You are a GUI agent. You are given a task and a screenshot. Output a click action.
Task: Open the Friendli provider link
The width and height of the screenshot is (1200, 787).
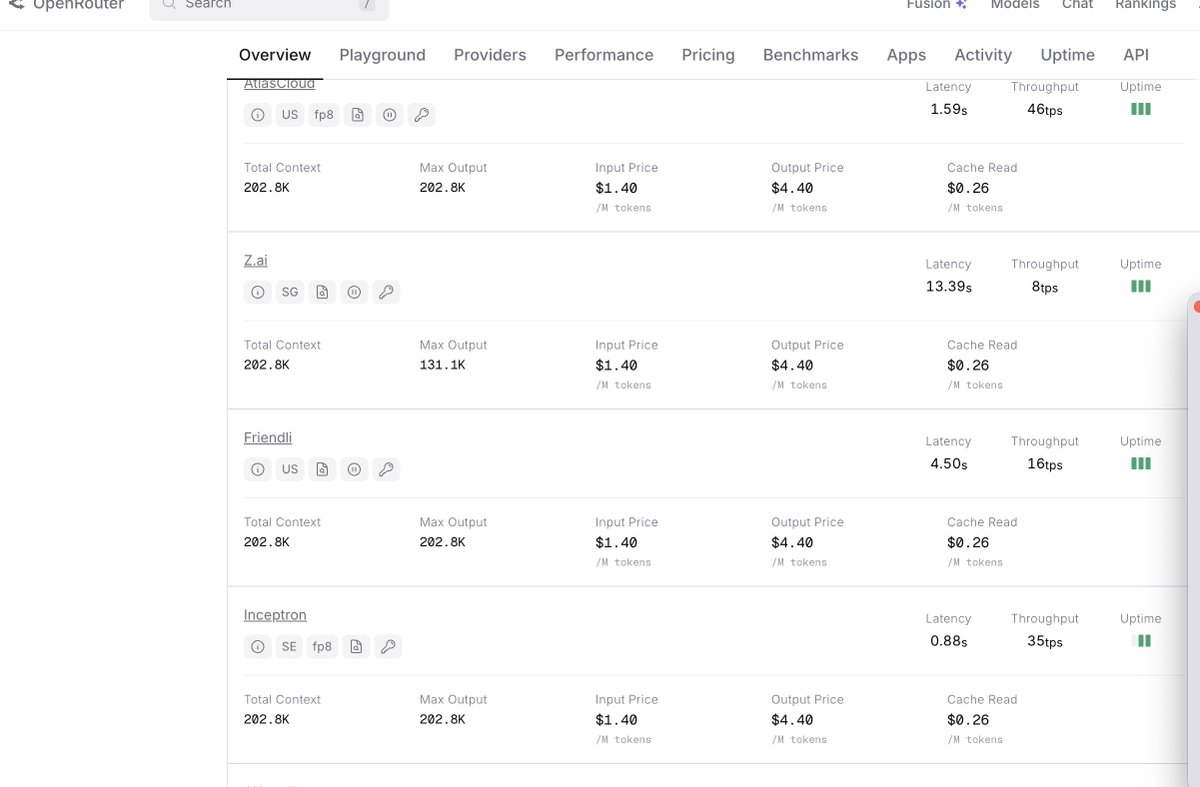pyautogui.click(x=268, y=437)
